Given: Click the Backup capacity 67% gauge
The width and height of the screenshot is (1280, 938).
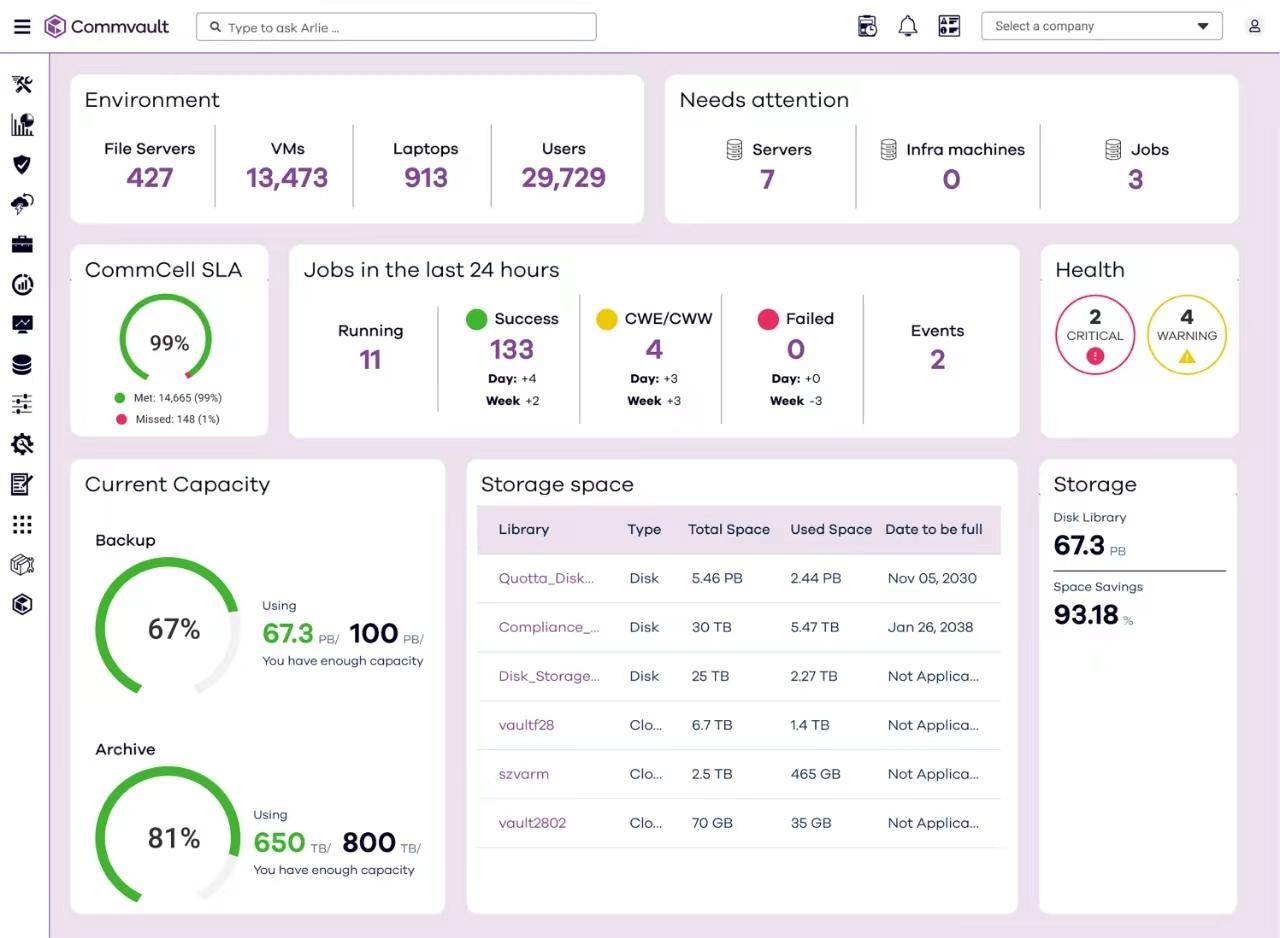Looking at the screenshot, I should (168, 627).
